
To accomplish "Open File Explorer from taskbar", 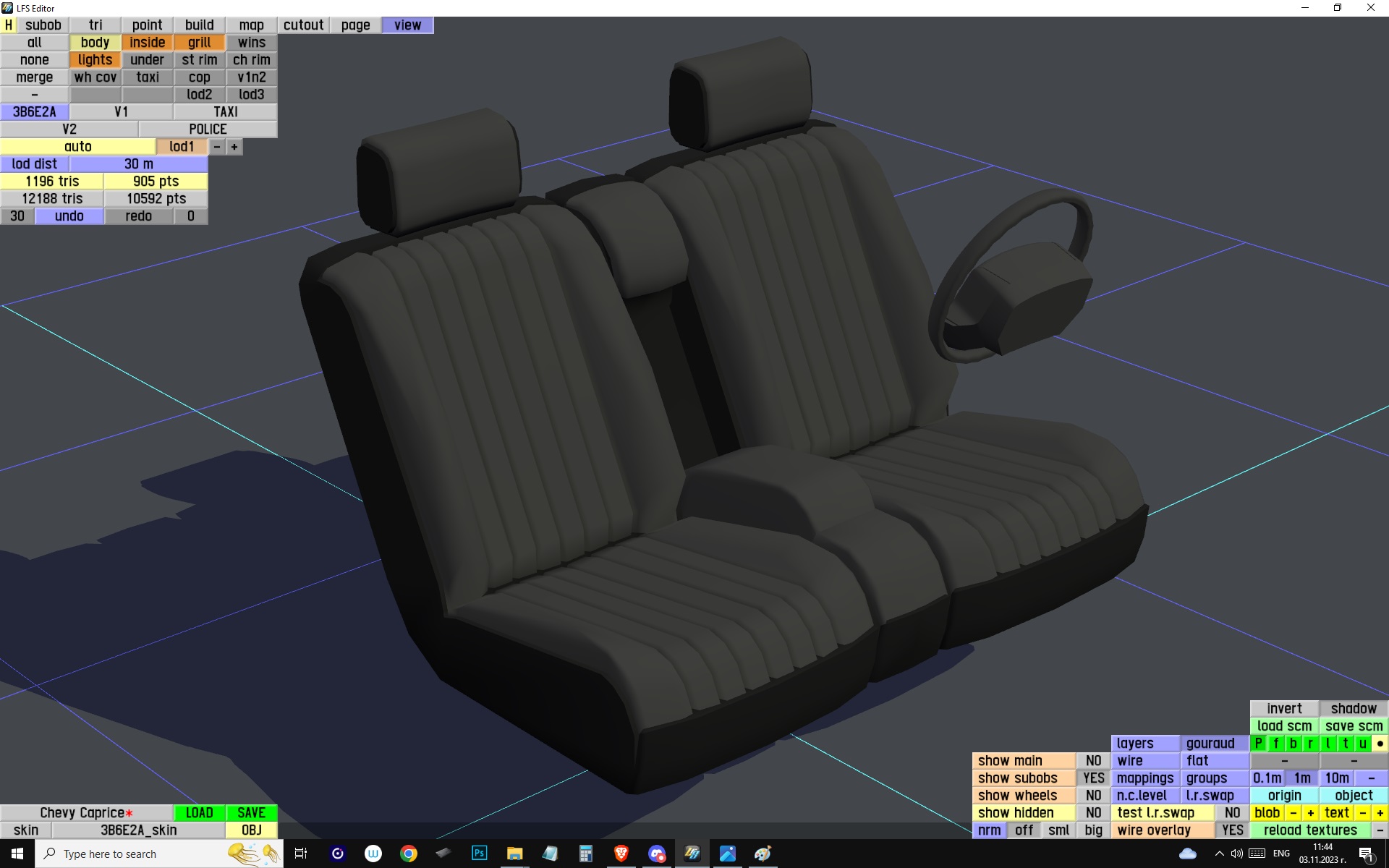I will 514,854.
